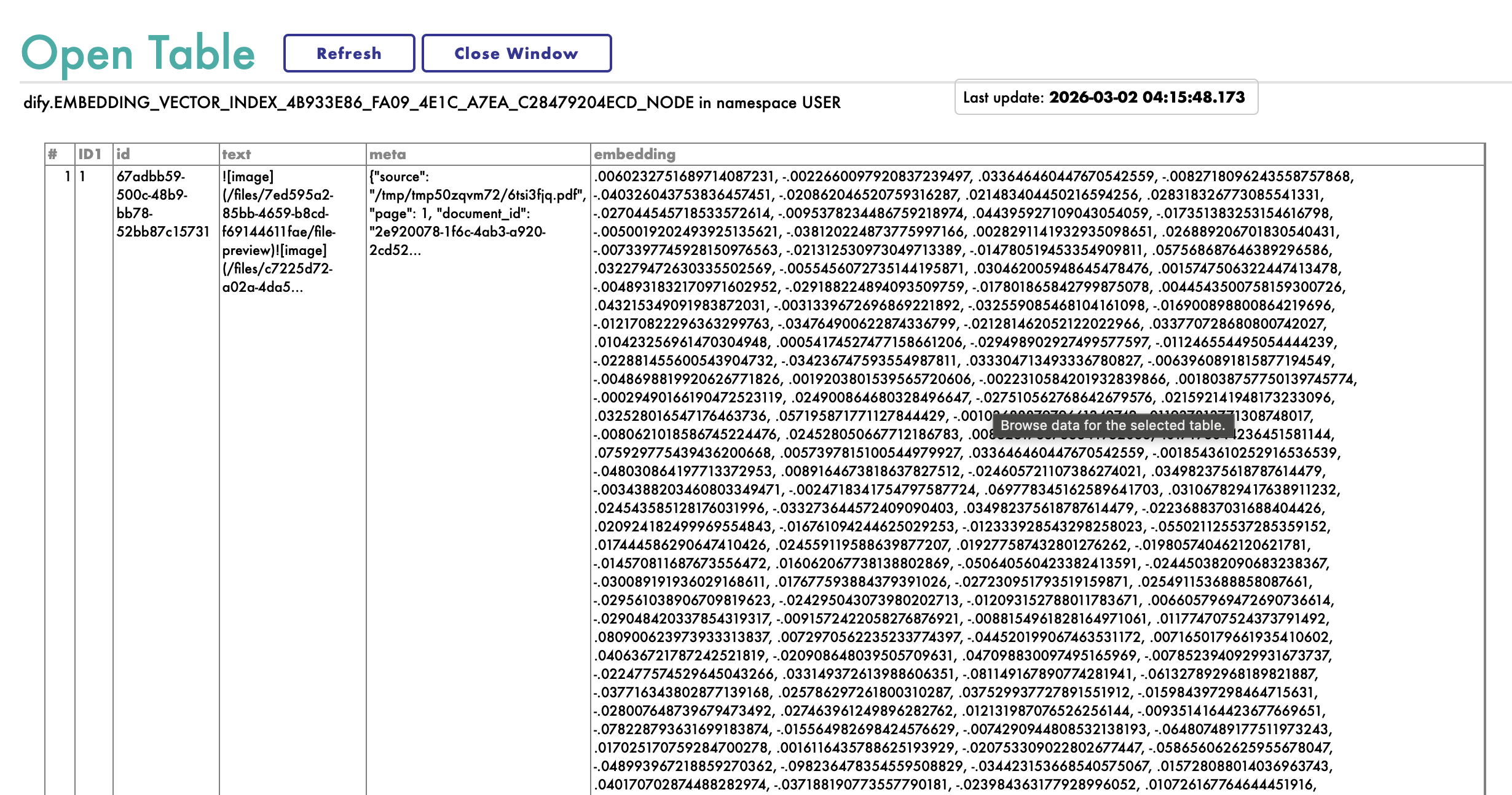Click the last visible embedding row .04017070
Viewport: 1512px width, 795px height.
(x=681, y=785)
